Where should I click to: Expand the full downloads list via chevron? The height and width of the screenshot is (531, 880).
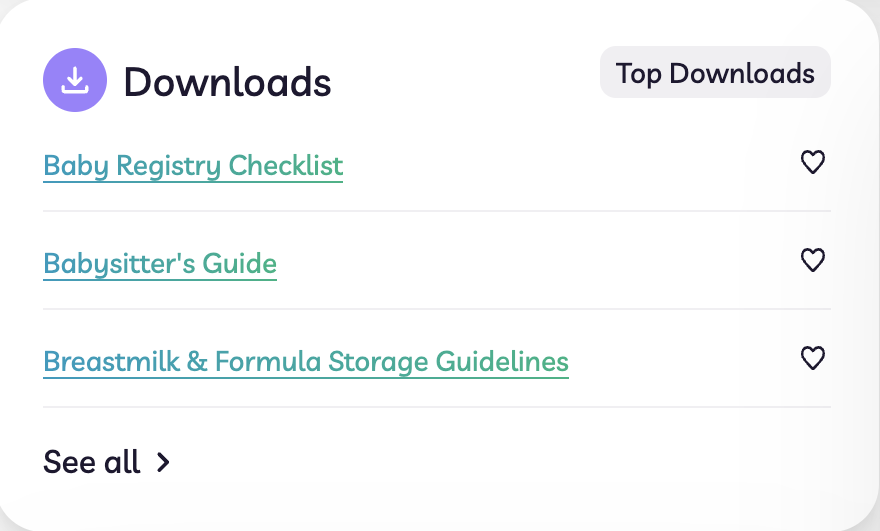click(x=163, y=463)
